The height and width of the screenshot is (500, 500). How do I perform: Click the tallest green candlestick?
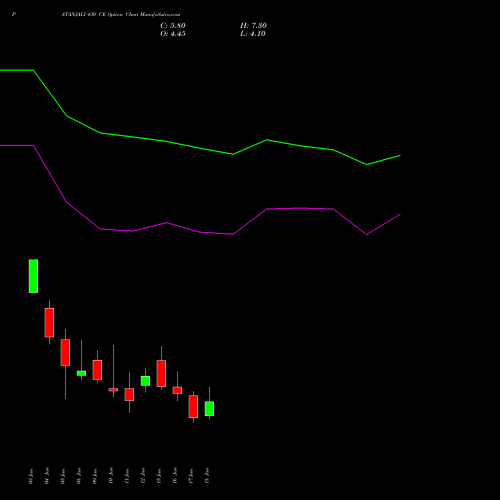coord(33,276)
